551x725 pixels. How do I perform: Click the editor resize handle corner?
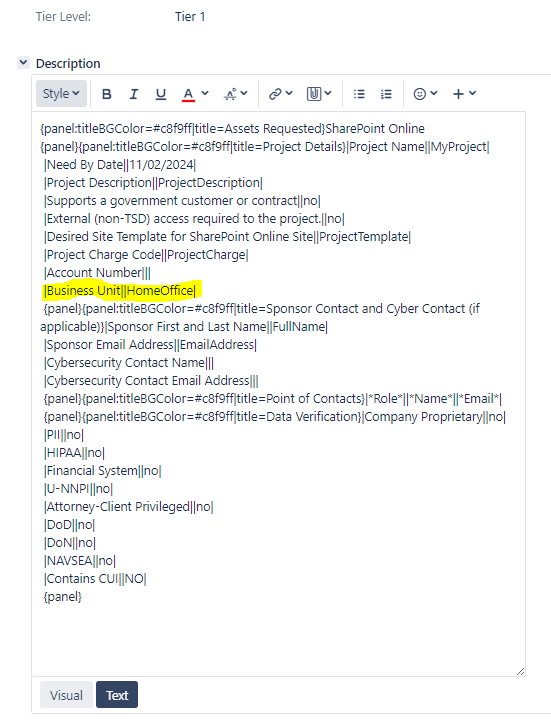pos(520,671)
